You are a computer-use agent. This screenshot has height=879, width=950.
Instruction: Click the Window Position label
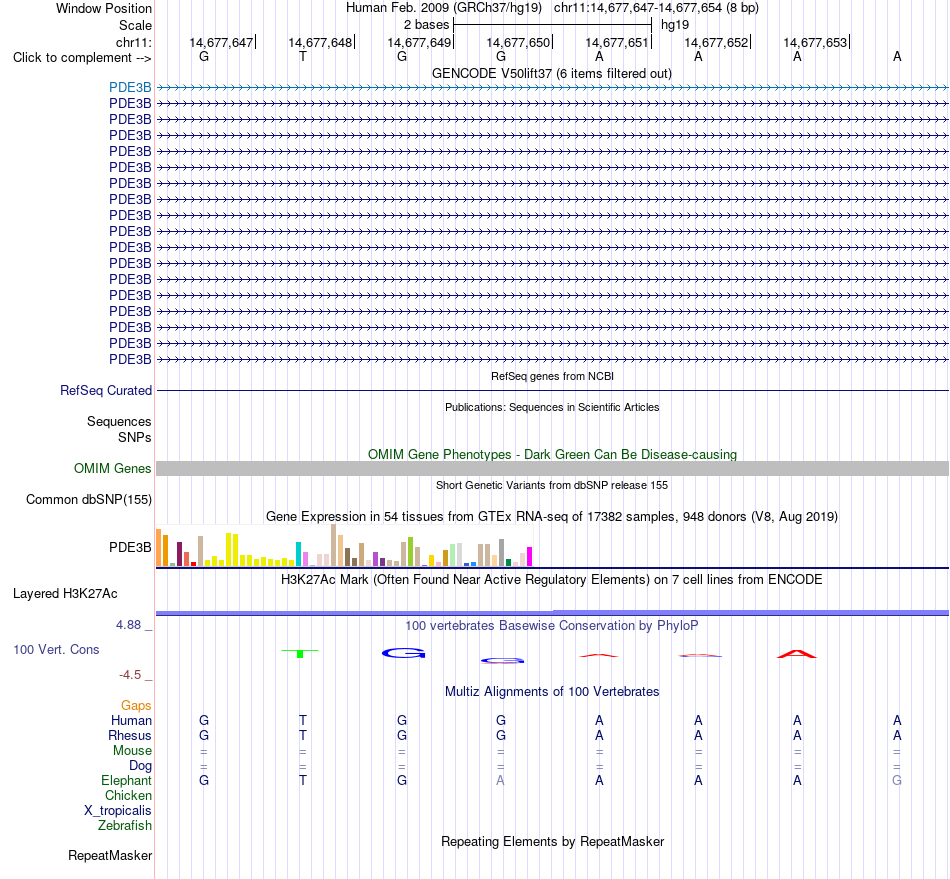pos(104,8)
